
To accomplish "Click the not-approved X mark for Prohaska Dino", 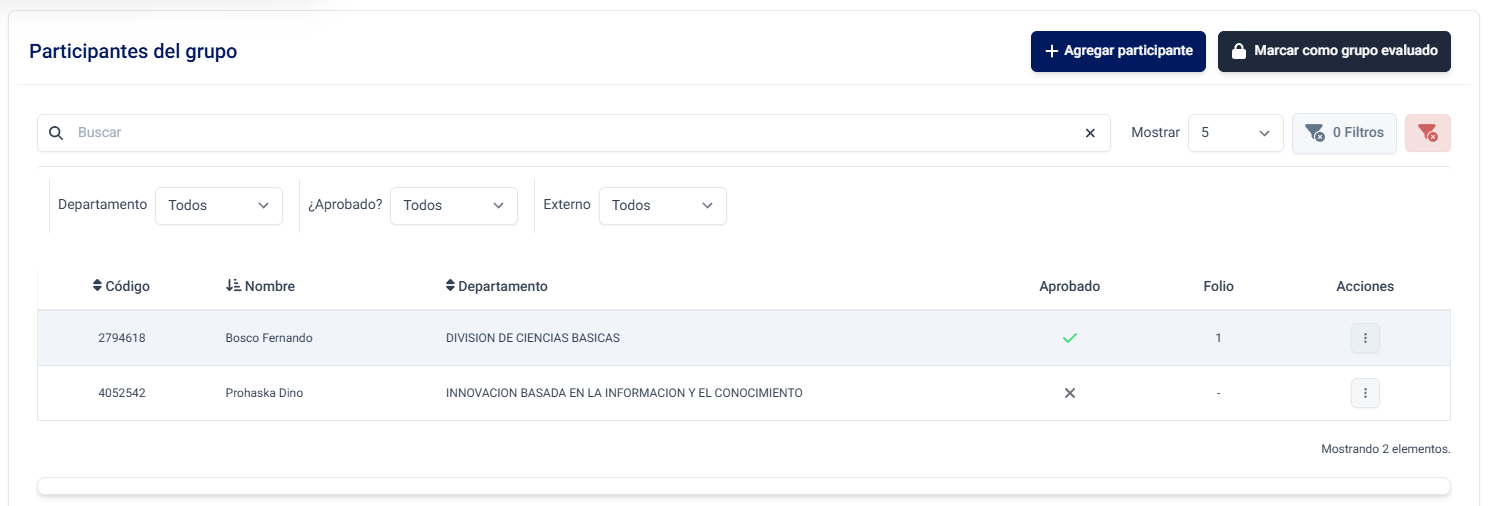I will [x=1069, y=393].
